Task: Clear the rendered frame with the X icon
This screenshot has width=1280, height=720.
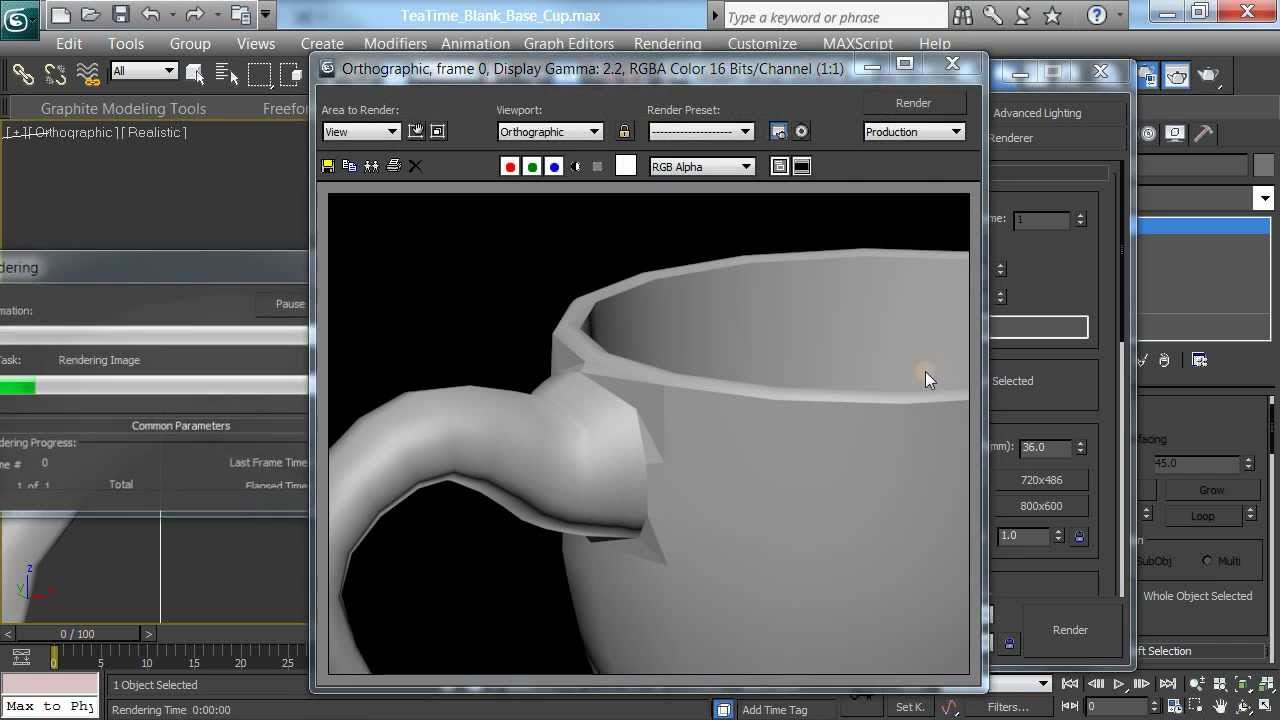Action: [x=415, y=166]
